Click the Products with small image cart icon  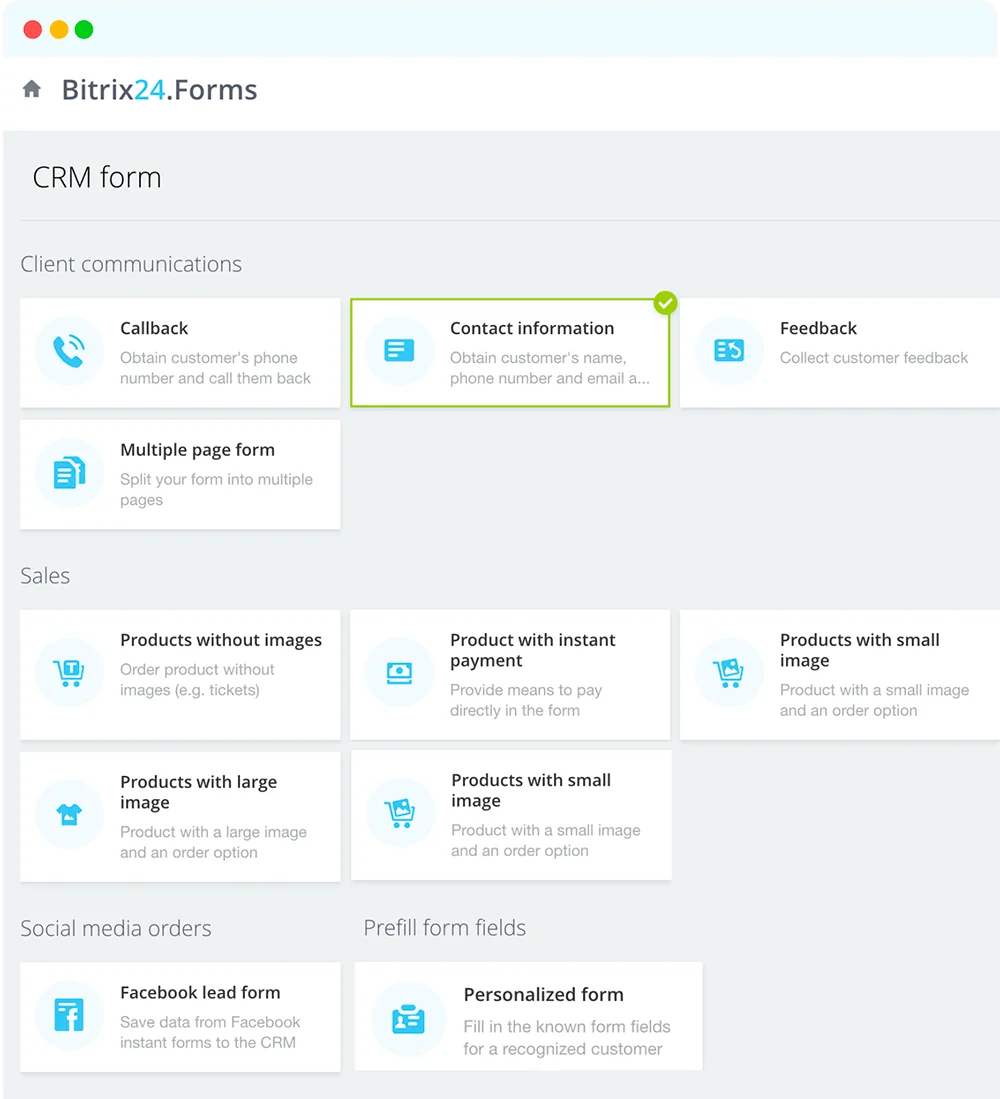pos(729,673)
